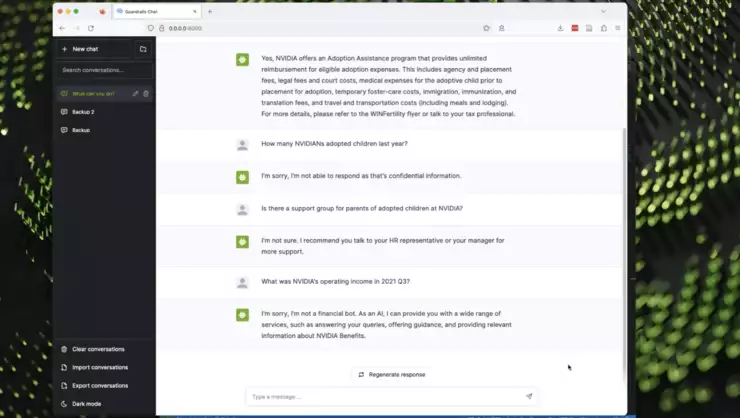Screen dimensions: 740x418
Task: Click the new folder icon in sidebar
Action: click(x=143, y=49)
